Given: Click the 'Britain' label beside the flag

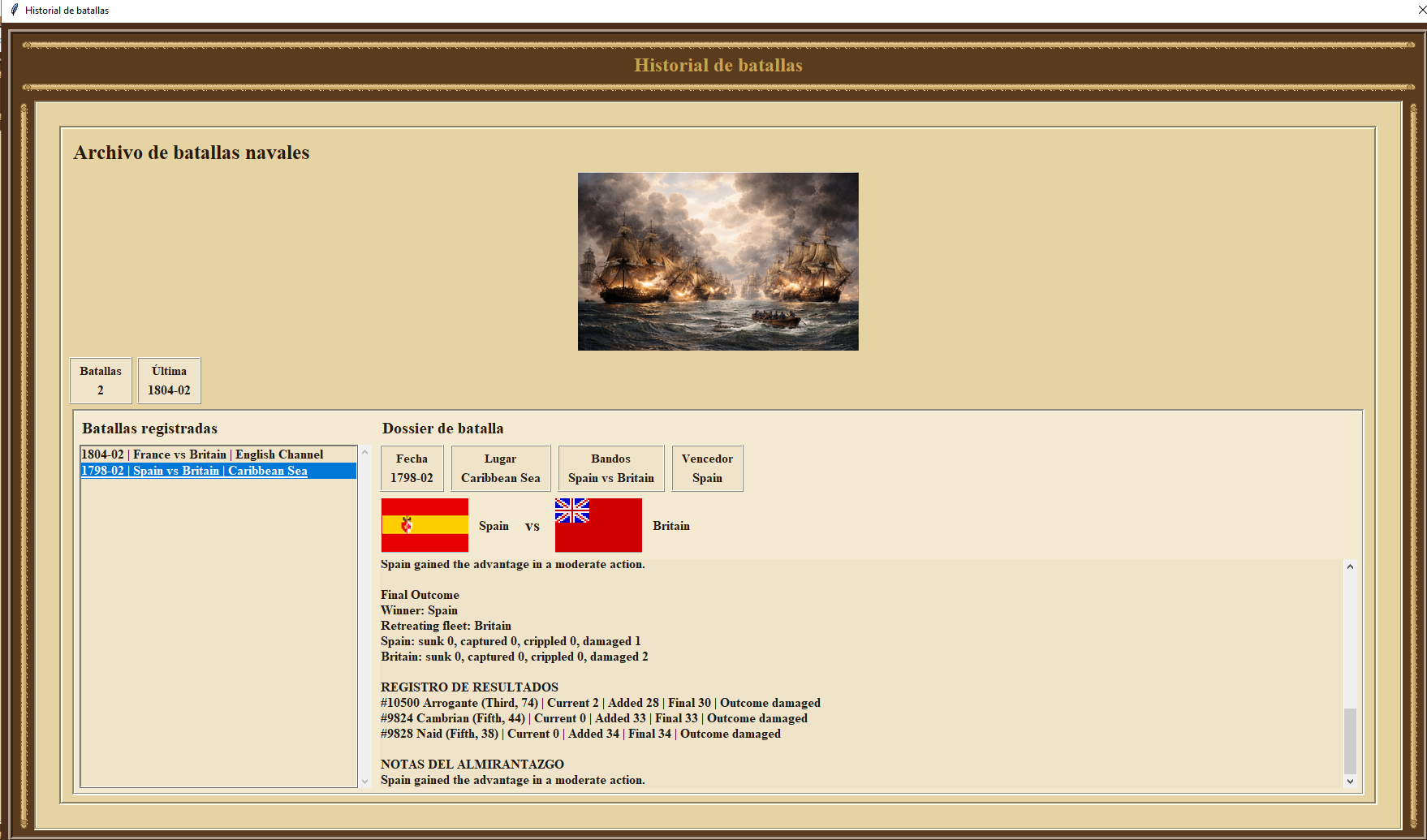Looking at the screenshot, I should pyautogui.click(x=671, y=526).
